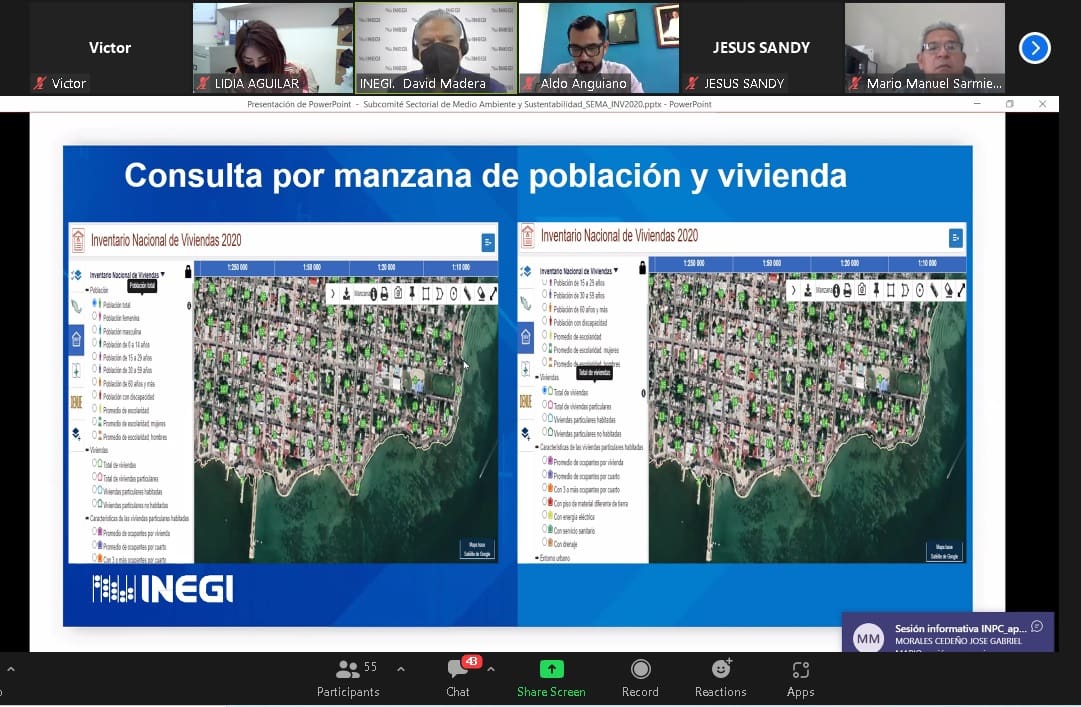Expand the caret next to Participants
1081x707 pixels.
(401, 669)
